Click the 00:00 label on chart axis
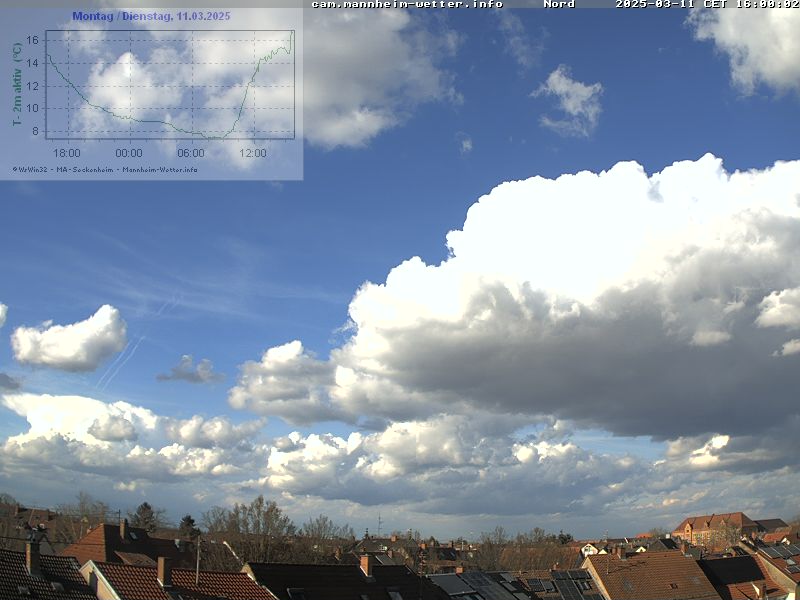 [129, 153]
